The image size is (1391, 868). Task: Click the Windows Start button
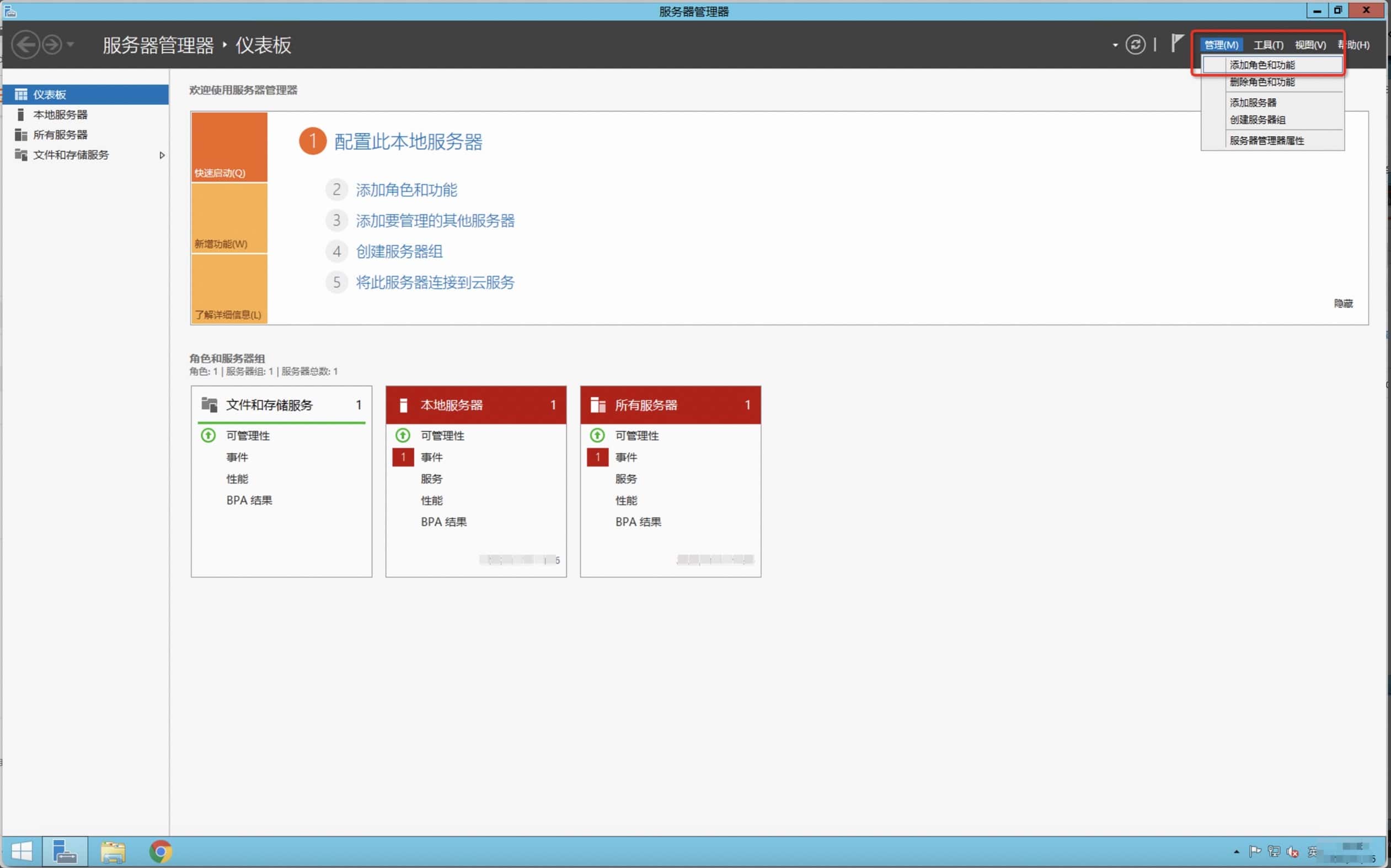pyautogui.click(x=22, y=851)
